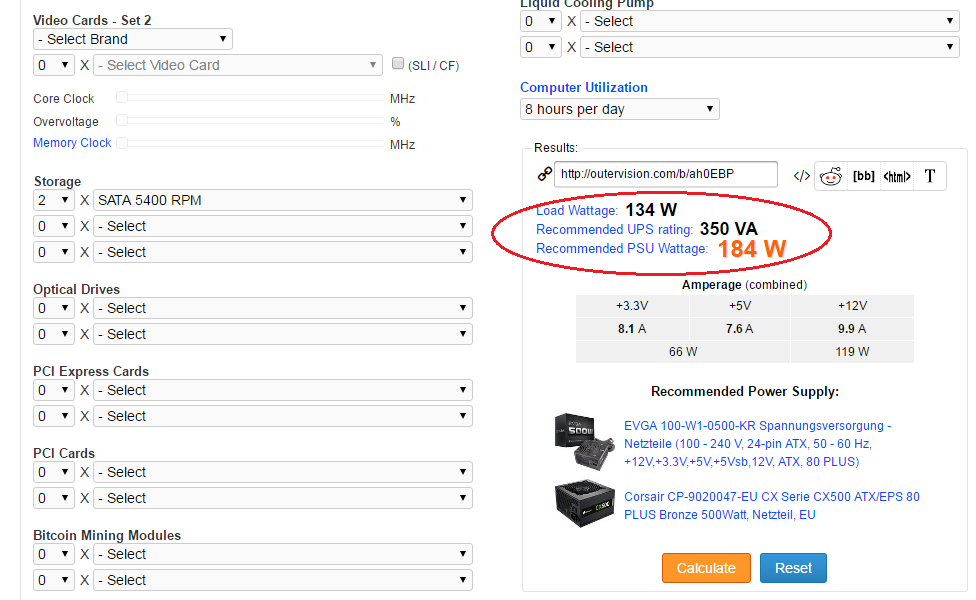
Task: Click the EVGA power supply thumbnail
Action: pos(583,442)
